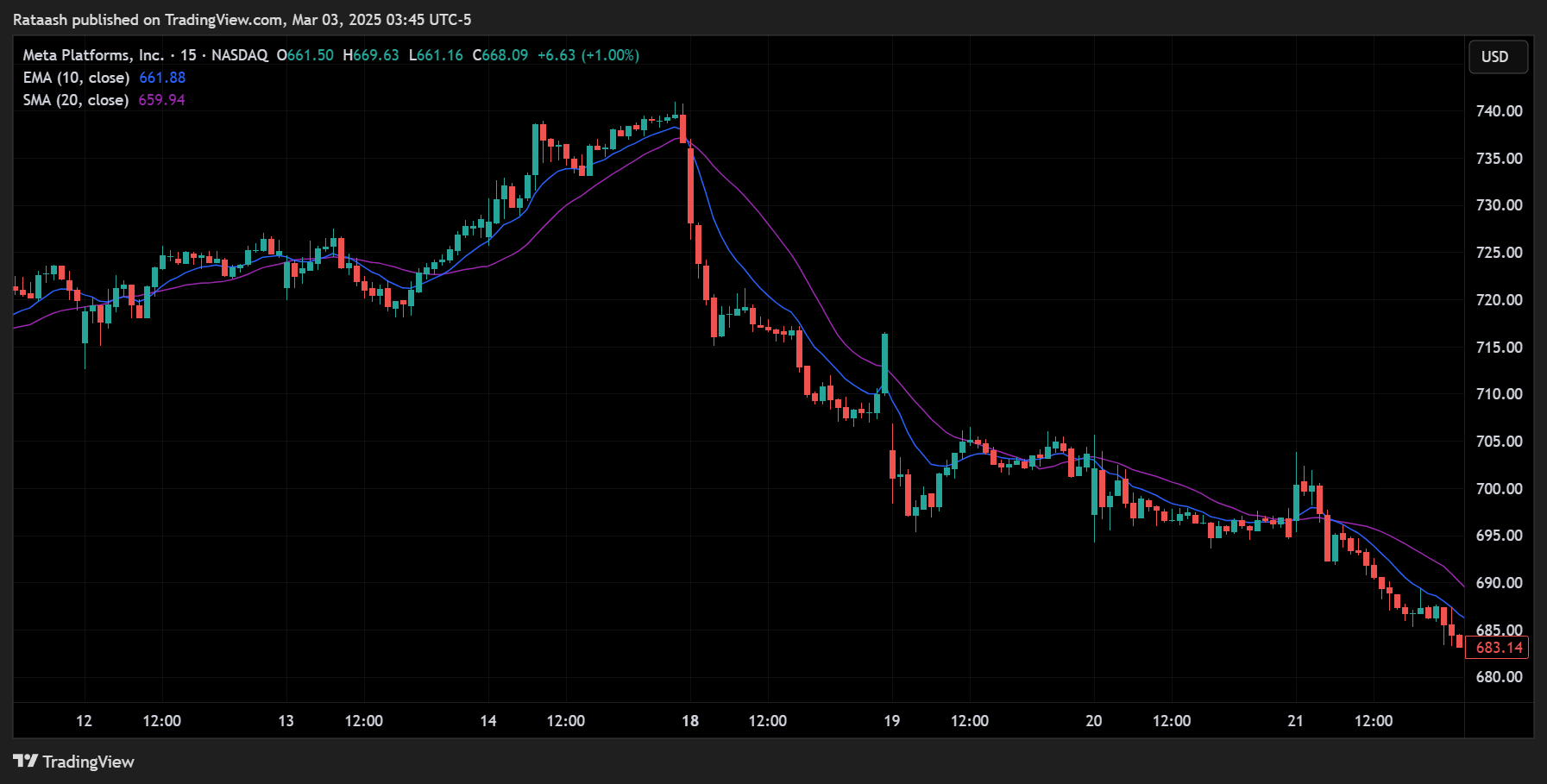1547x784 pixels.
Task: Click the 735.00 price axis label
Action: (1499, 159)
